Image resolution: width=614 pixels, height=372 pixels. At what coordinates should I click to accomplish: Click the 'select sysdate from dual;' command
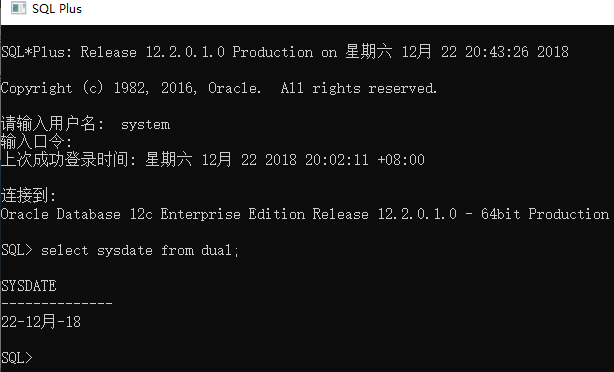(140, 250)
